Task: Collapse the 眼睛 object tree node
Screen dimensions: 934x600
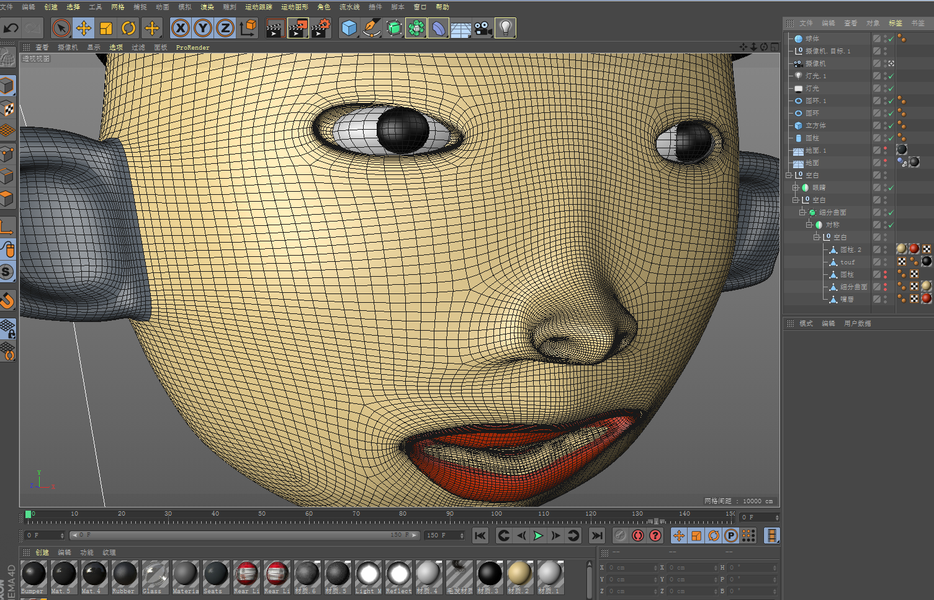Action: tap(795, 188)
